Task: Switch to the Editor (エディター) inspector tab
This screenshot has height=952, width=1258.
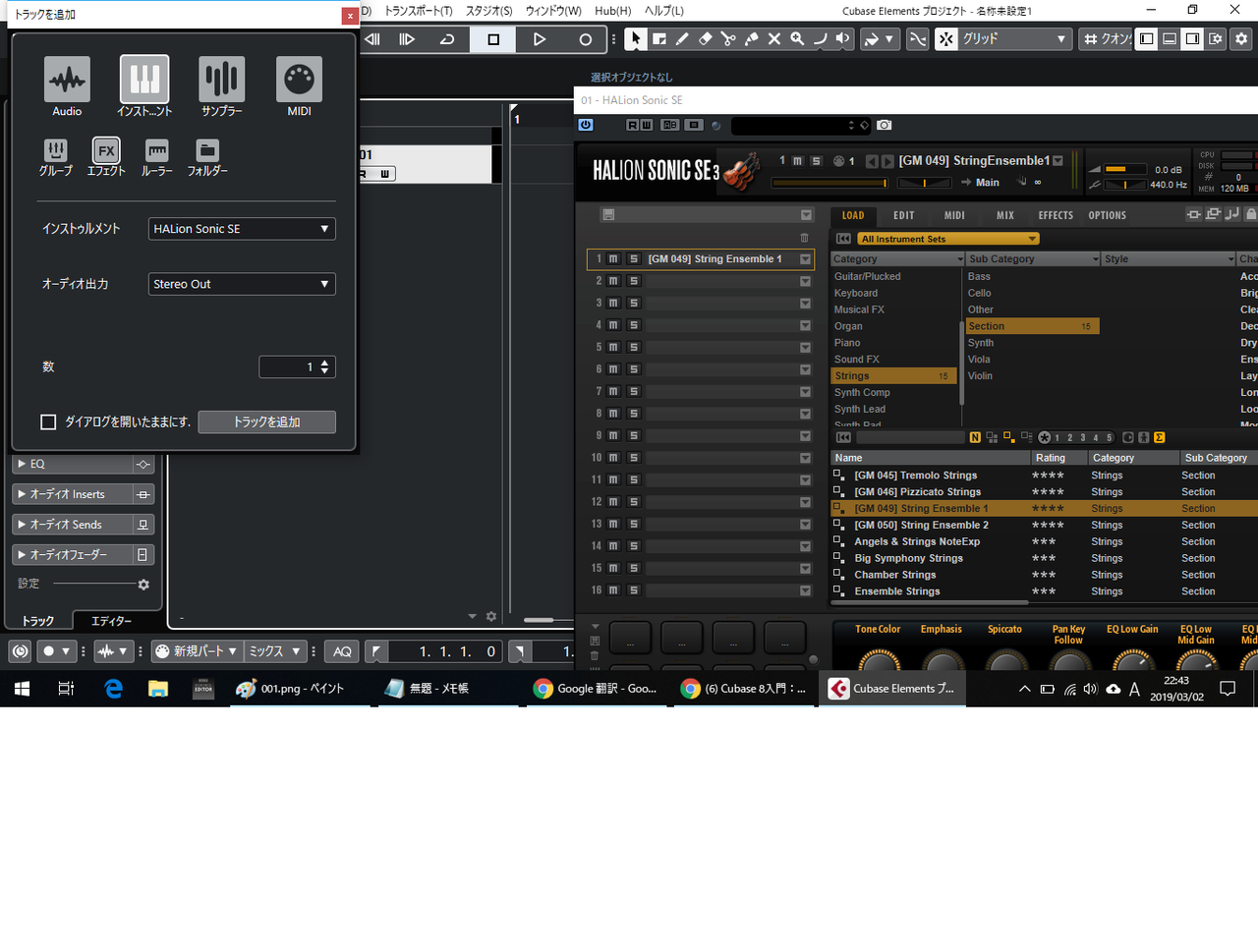Action: (111, 621)
